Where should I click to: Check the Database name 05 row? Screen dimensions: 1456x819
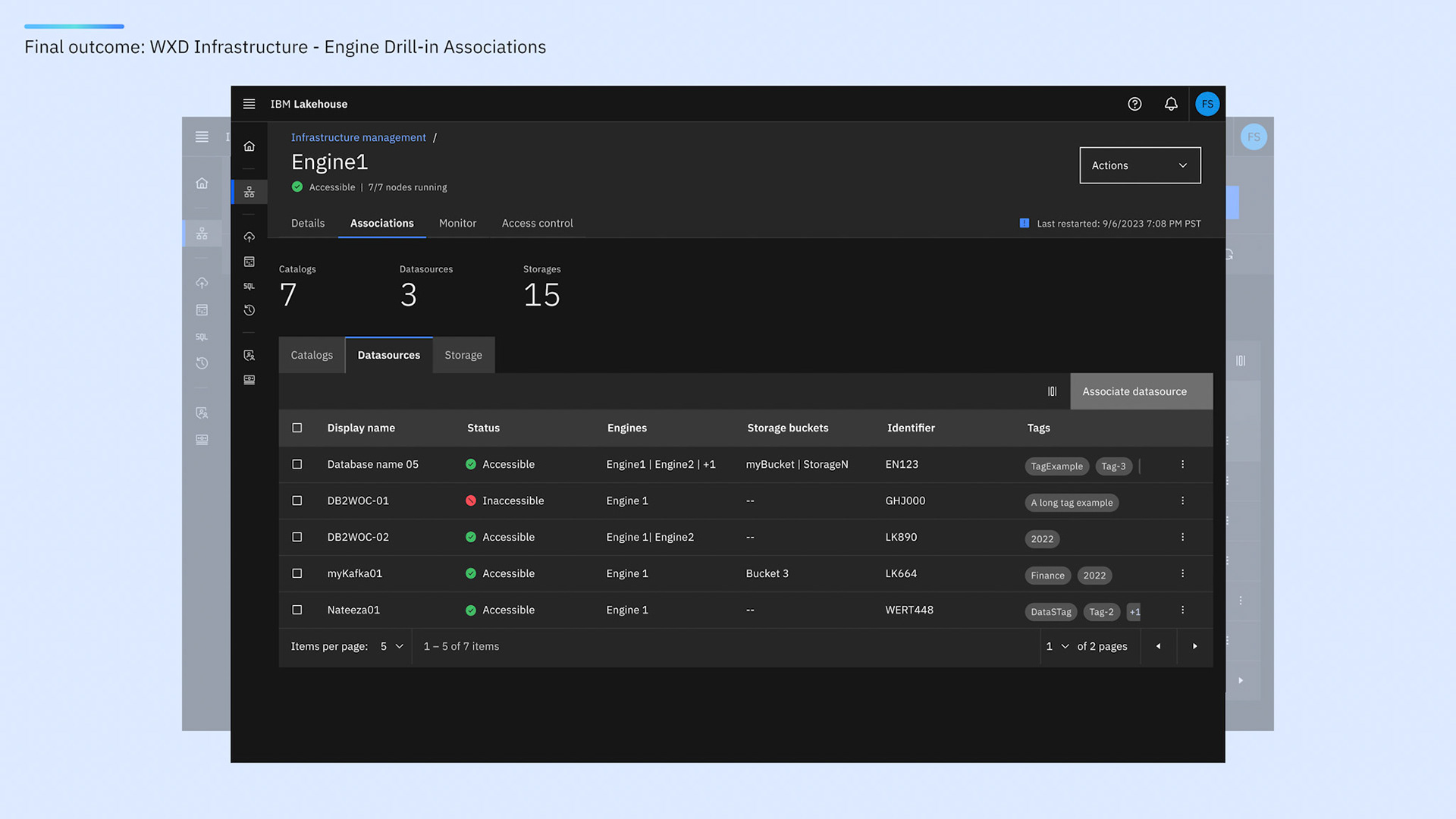(297, 464)
